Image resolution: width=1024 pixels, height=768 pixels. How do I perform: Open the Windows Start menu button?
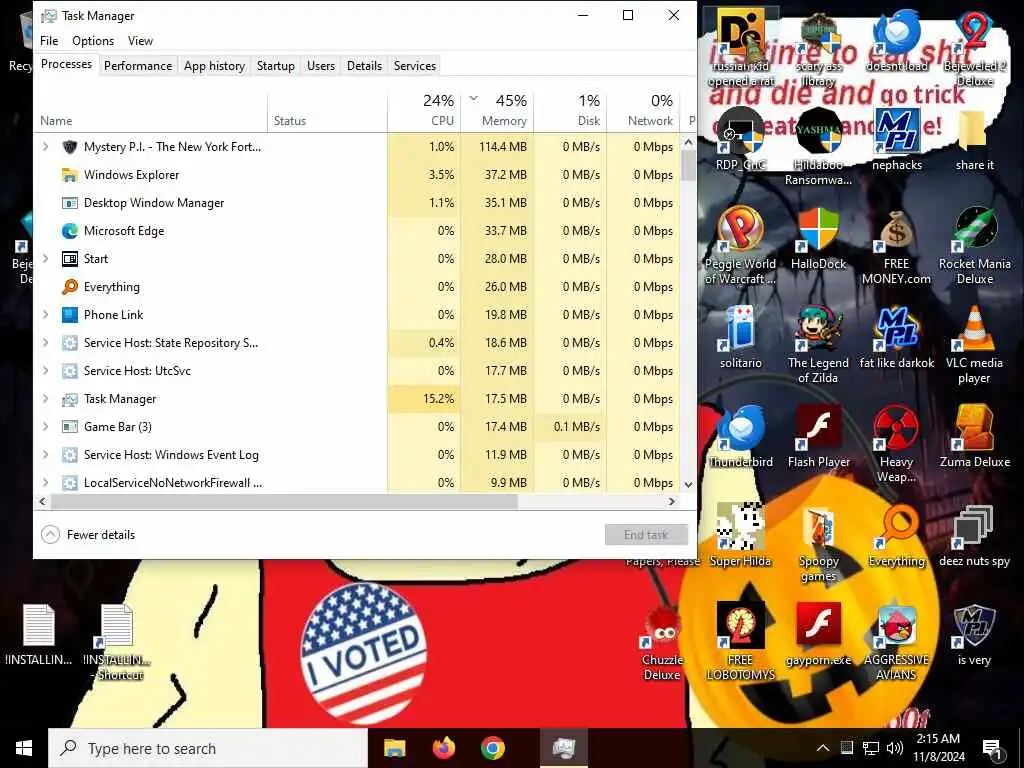(24, 748)
